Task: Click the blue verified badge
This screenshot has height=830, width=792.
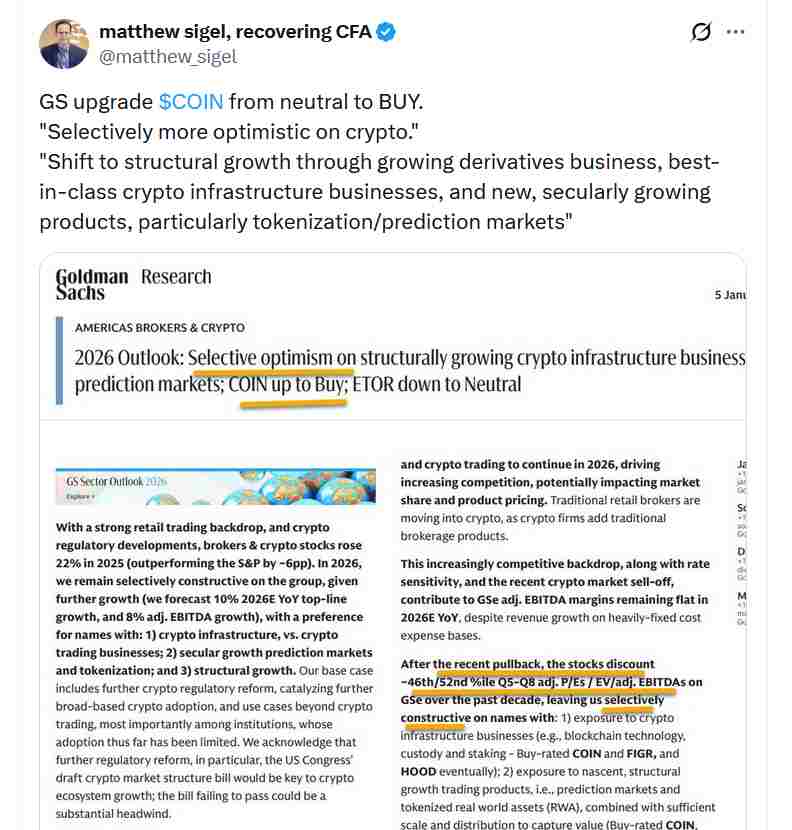Action: [x=386, y=32]
